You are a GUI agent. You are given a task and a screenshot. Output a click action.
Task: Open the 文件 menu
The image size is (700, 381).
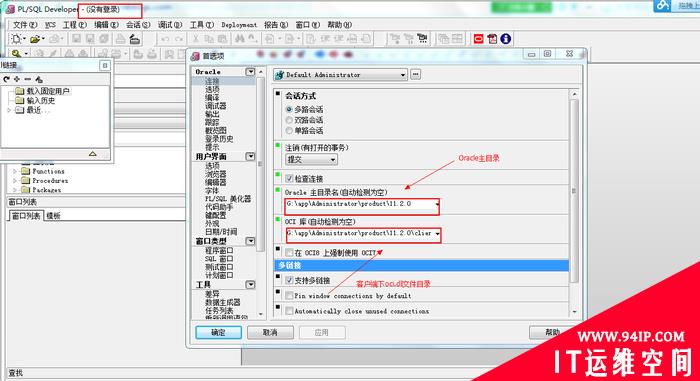click(25, 25)
